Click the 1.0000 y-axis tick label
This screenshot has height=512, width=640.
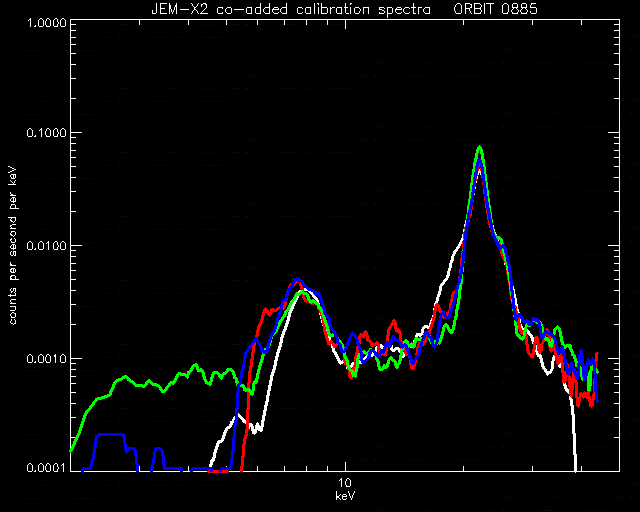[x=46, y=22]
